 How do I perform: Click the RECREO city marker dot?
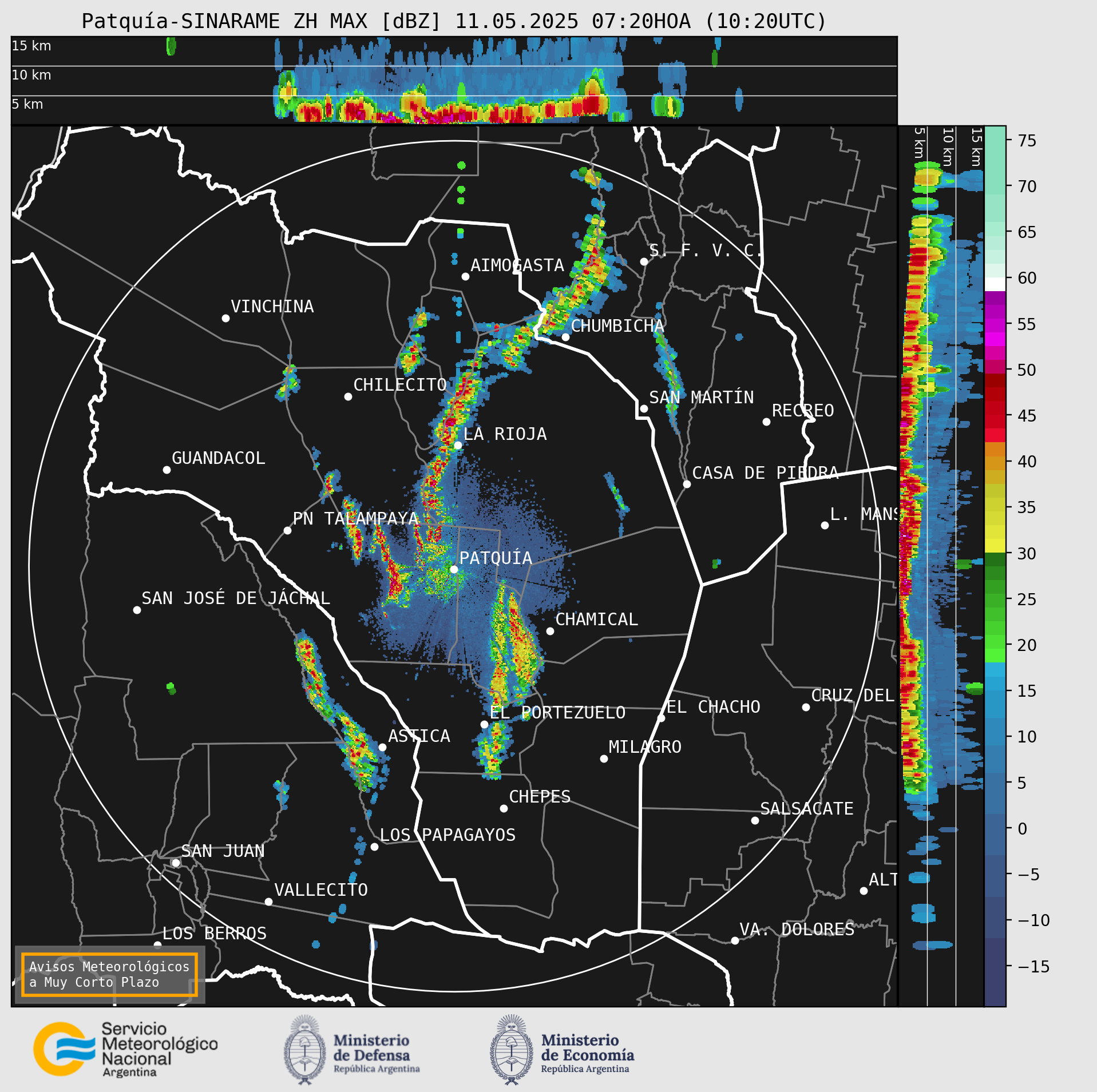pyautogui.click(x=766, y=422)
